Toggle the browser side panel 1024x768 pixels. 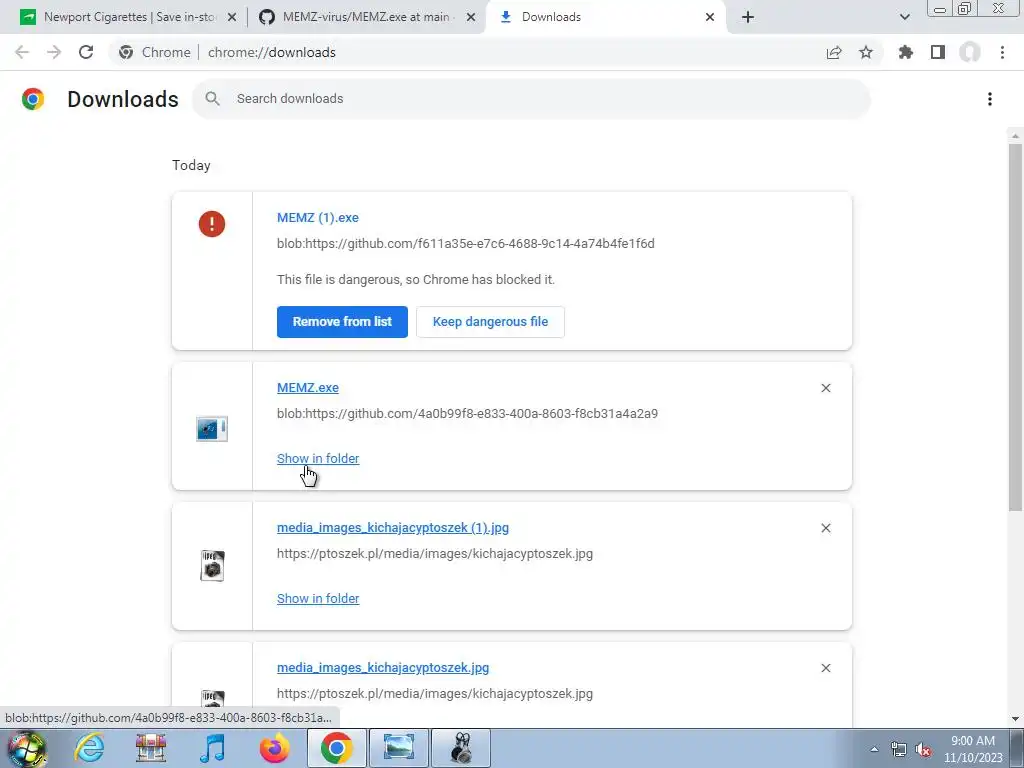point(938,52)
